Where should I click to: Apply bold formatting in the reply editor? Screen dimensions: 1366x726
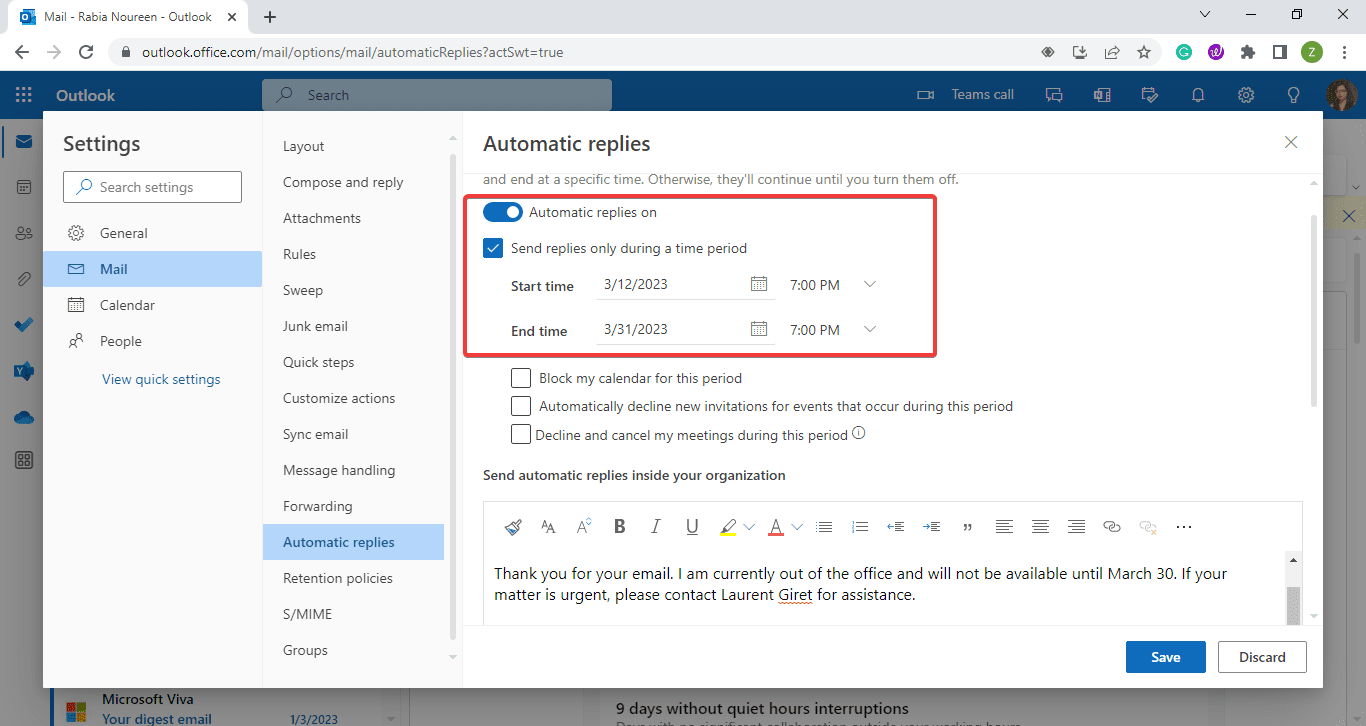click(619, 527)
